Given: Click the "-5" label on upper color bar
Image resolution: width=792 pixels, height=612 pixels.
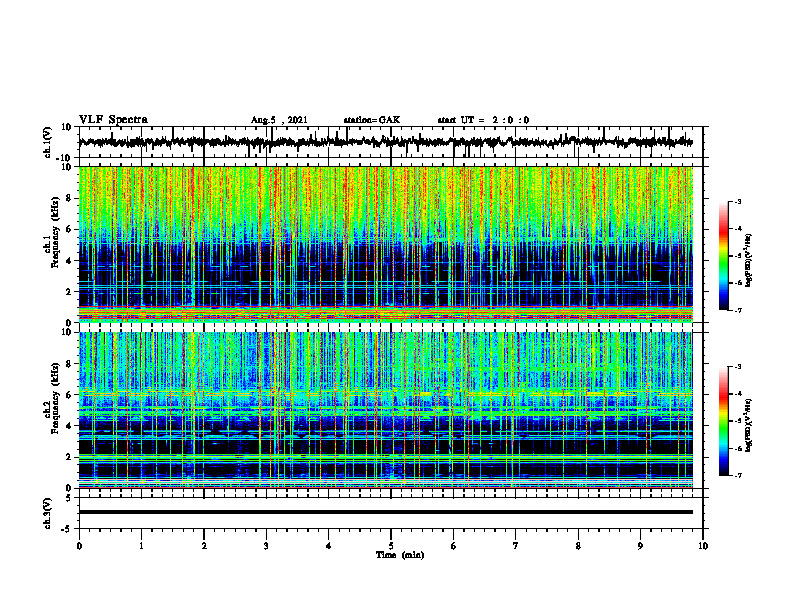Looking at the screenshot, I should (x=738, y=256).
